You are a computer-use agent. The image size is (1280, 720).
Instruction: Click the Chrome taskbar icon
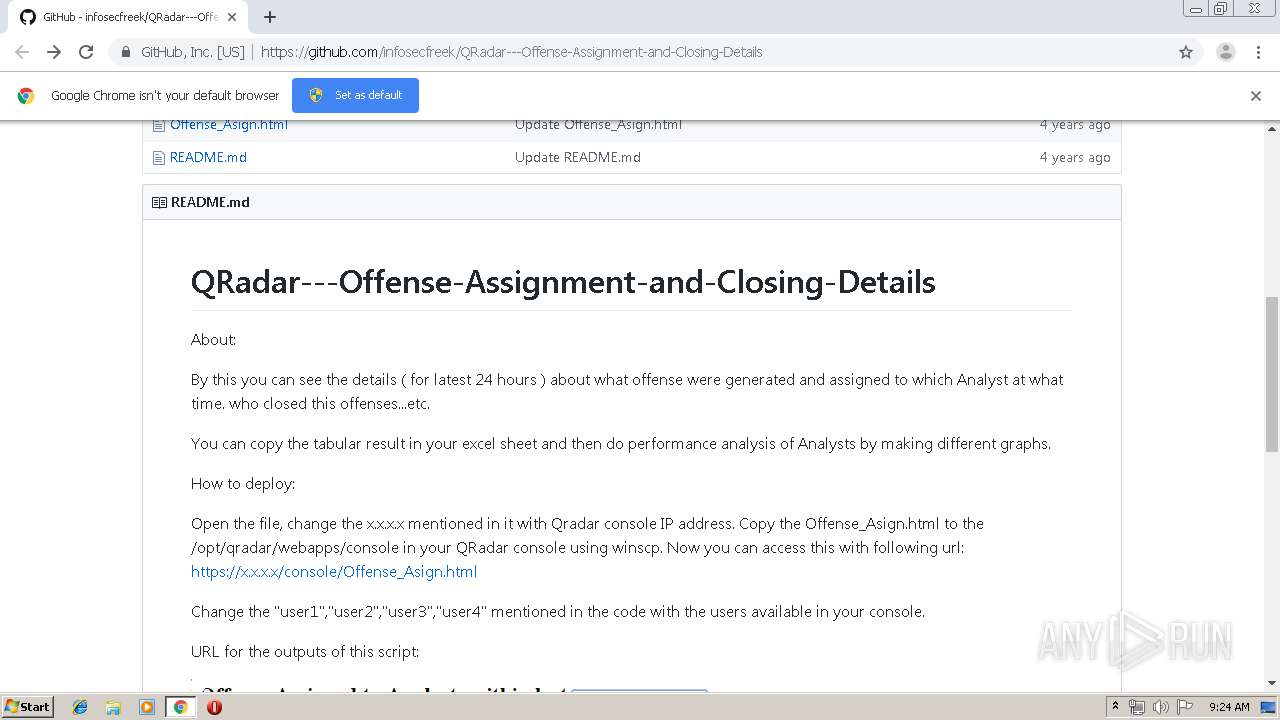180,707
